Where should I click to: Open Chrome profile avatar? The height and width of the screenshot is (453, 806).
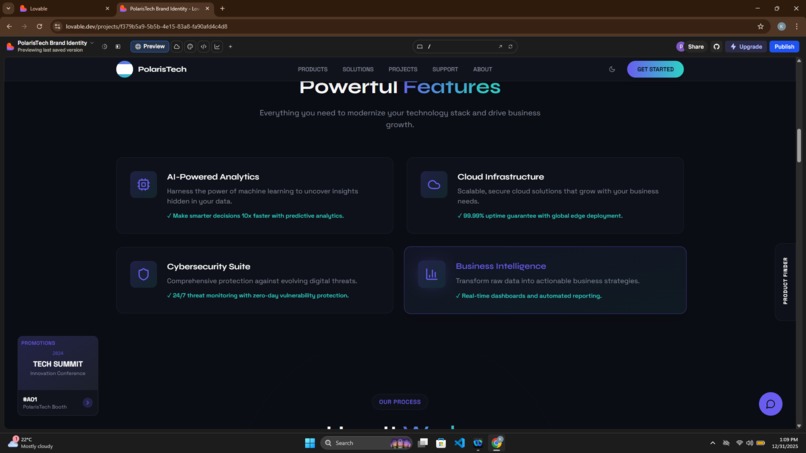(781, 26)
